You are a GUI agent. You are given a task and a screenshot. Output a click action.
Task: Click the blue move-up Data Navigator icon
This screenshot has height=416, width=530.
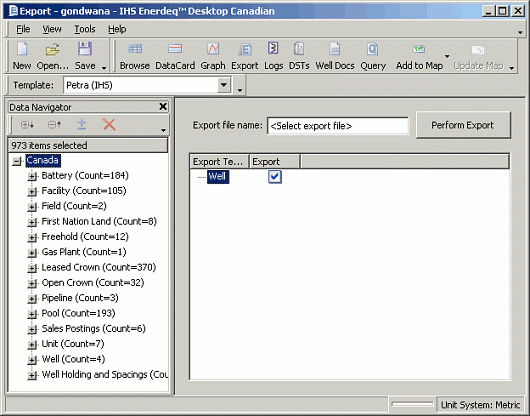click(x=81, y=125)
